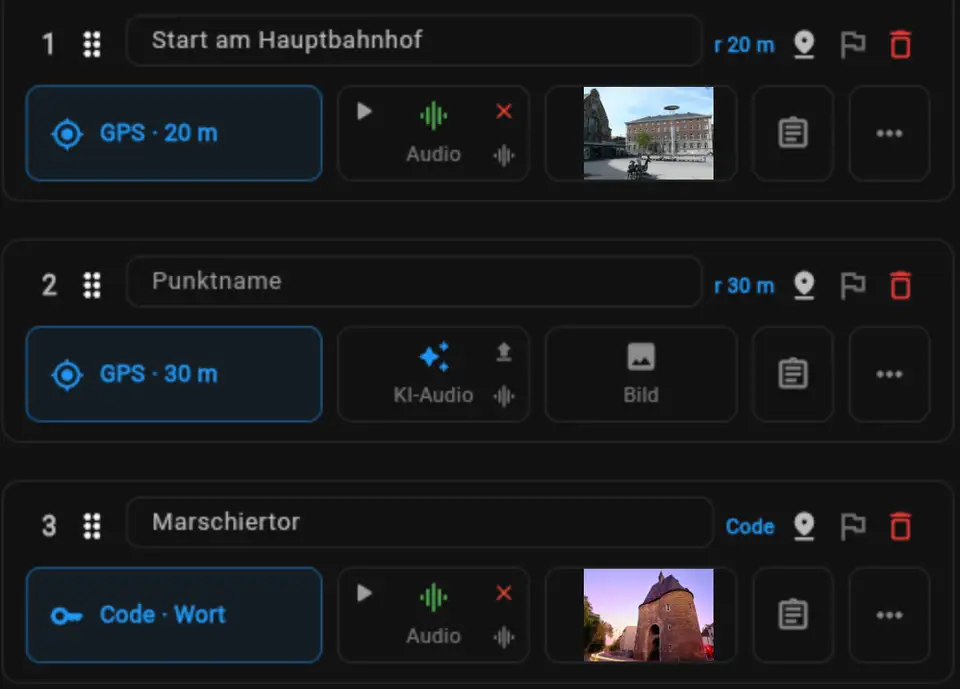Open the notes clipboard for point 1
Viewport: 960px width, 689px height.
[793, 133]
